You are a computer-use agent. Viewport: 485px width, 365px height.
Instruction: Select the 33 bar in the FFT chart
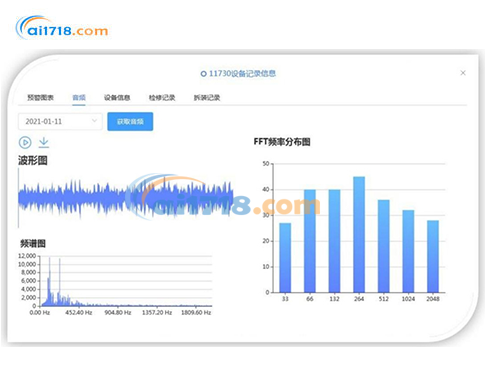[x=285, y=258]
